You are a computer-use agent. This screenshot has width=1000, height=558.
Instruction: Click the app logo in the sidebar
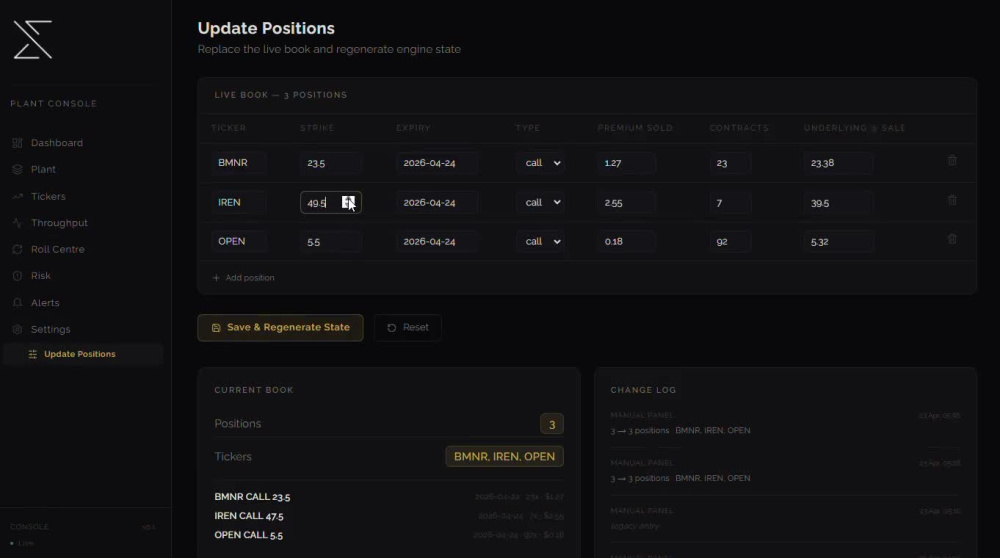33,40
